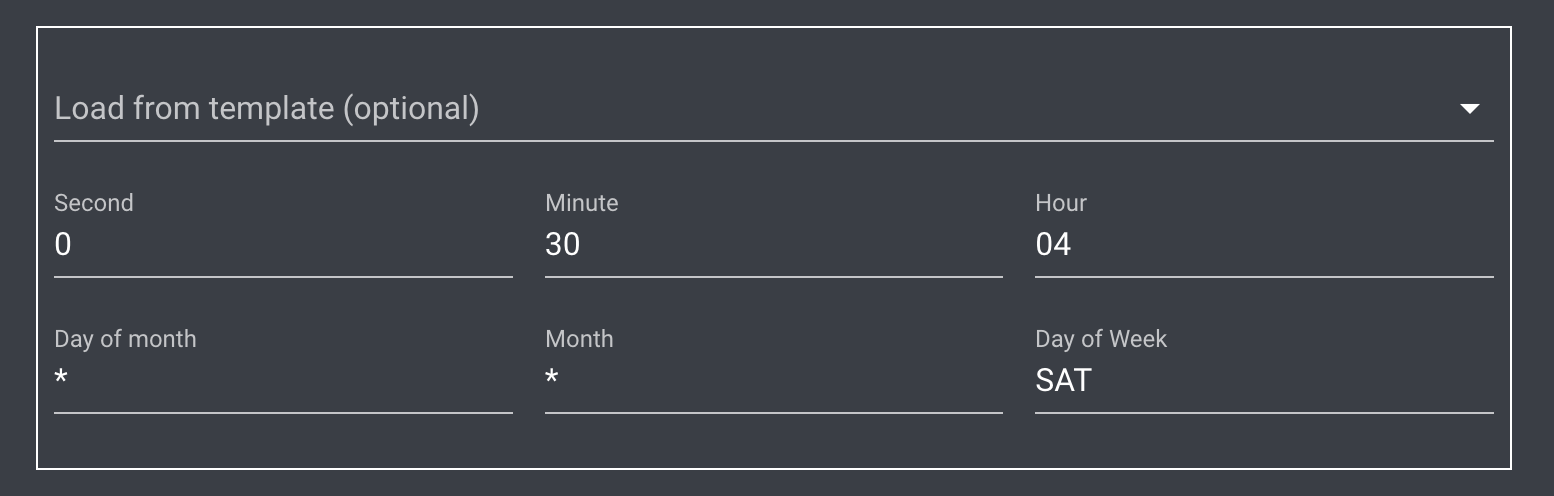Focus the Day of Week input field
Screen dimensions: 1554x496
tap(1263, 381)
